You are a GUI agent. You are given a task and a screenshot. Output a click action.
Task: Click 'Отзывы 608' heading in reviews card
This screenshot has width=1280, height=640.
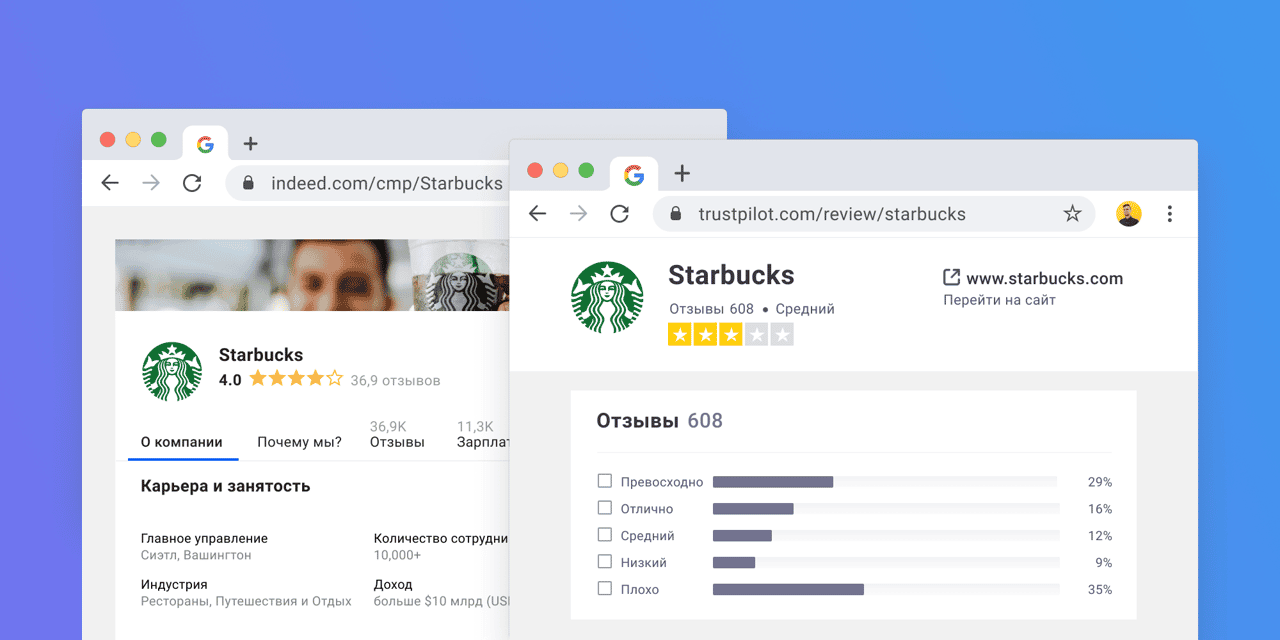tap(660, 421)
